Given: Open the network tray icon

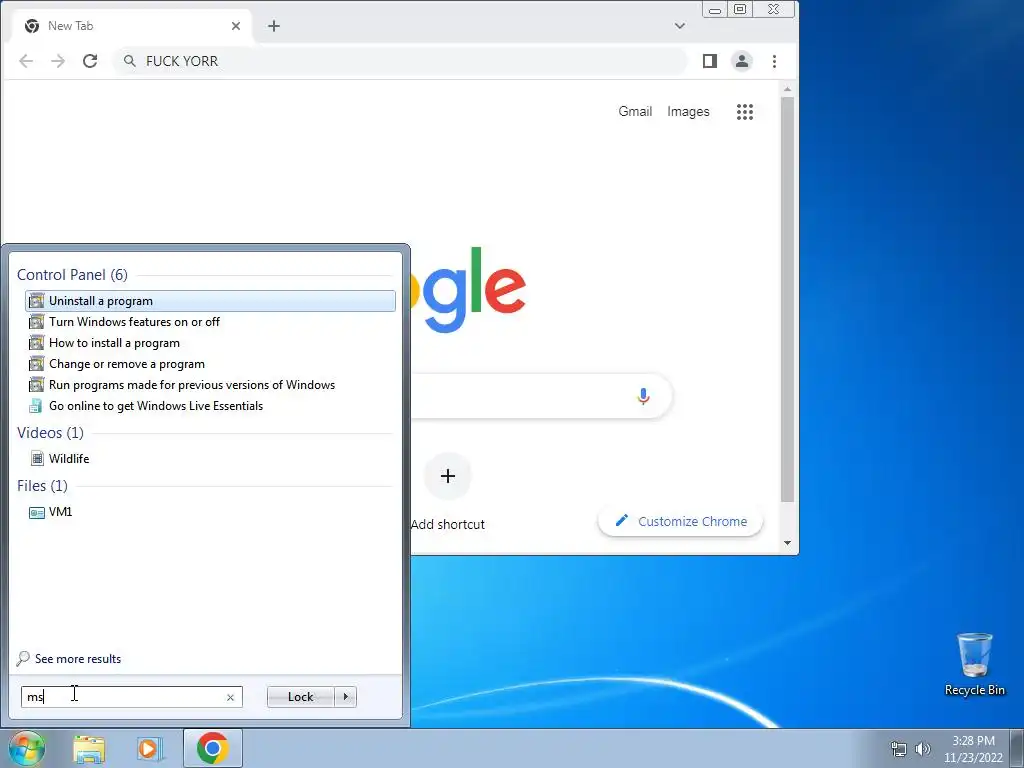Looking at the screenshot, I should [x=899, y=749].
